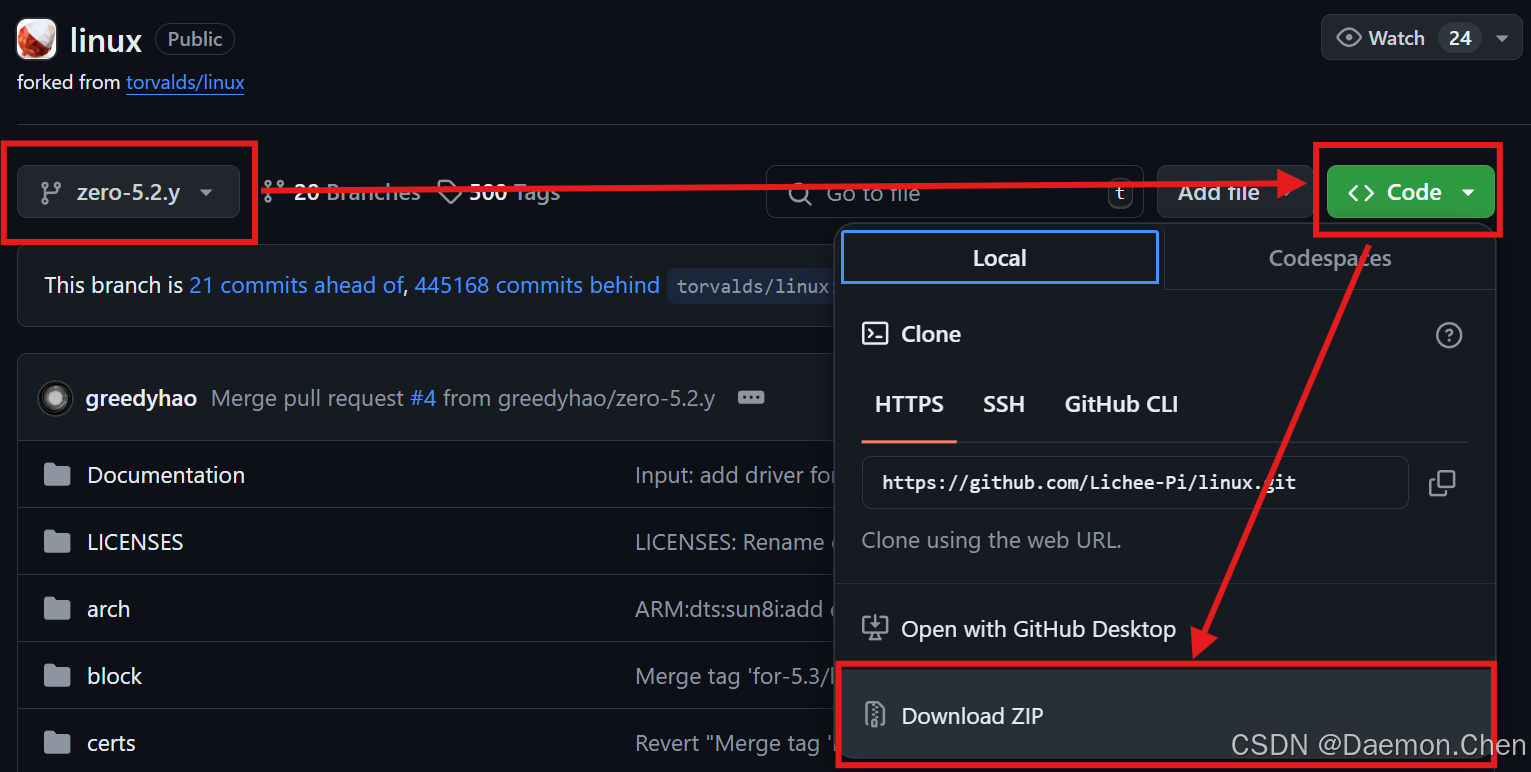1531x772 pixels.
Task: Click the repository avatar icon
Action: (x=36, y=38)
